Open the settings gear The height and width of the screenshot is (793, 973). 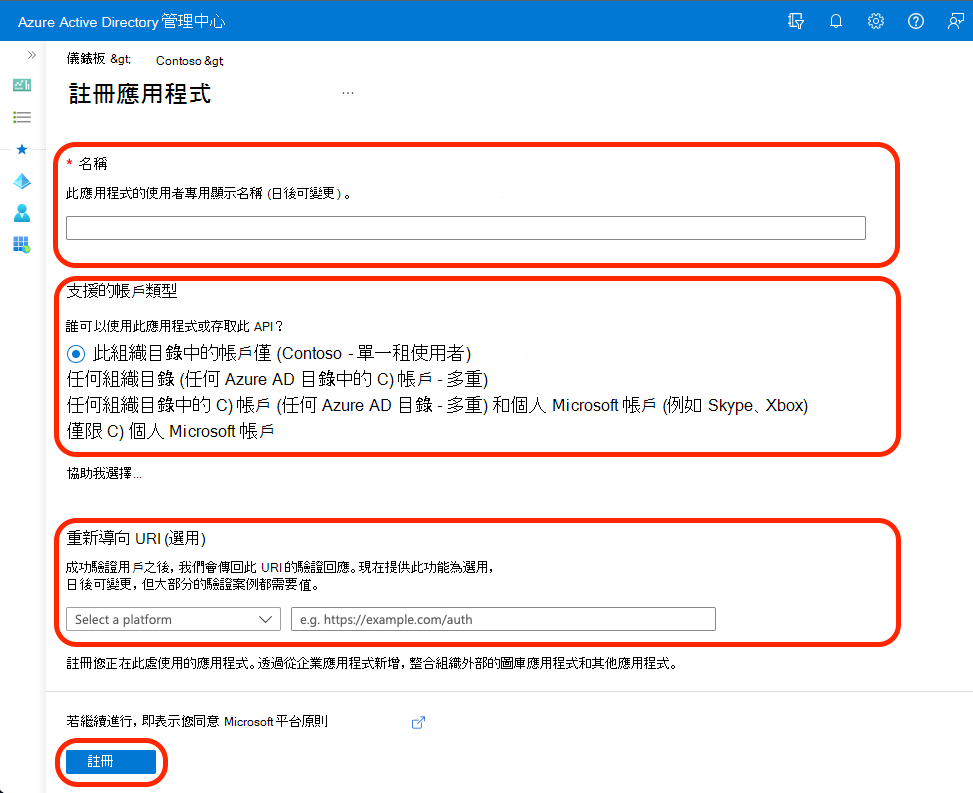point(875,20)
